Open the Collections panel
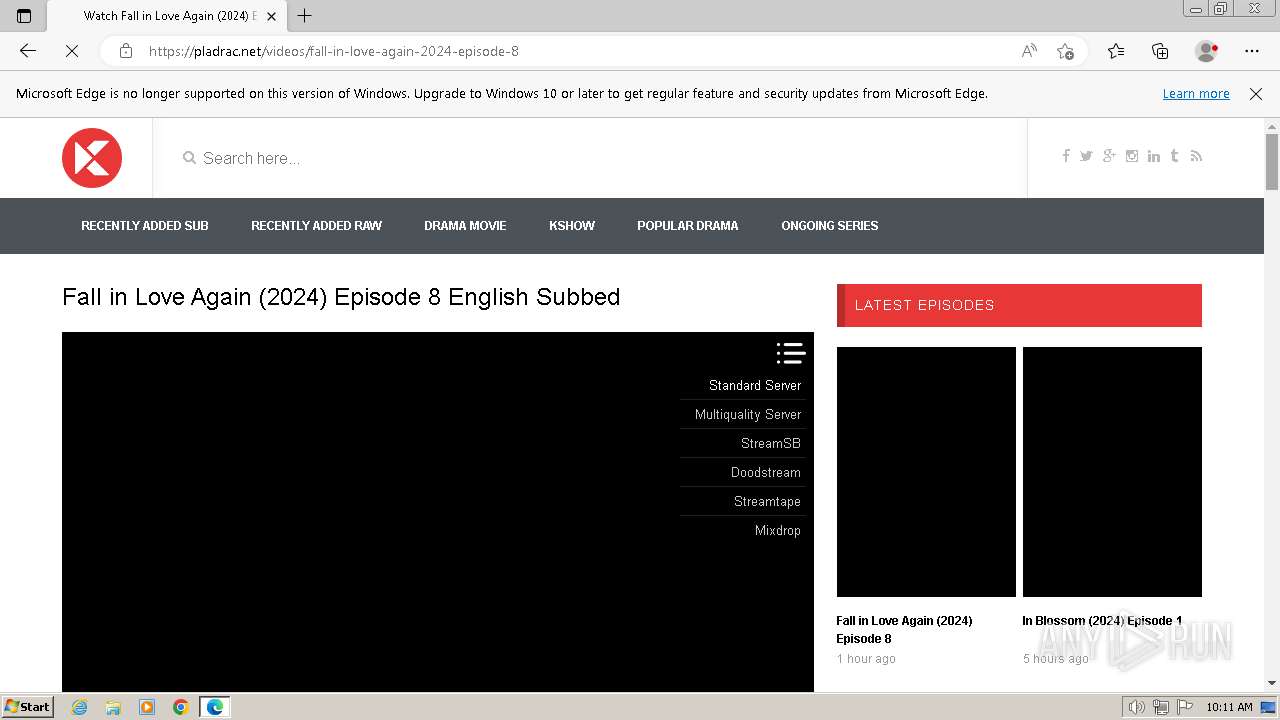The height and width of the screenshot is (720, 1280). [x=1160, y=51]
